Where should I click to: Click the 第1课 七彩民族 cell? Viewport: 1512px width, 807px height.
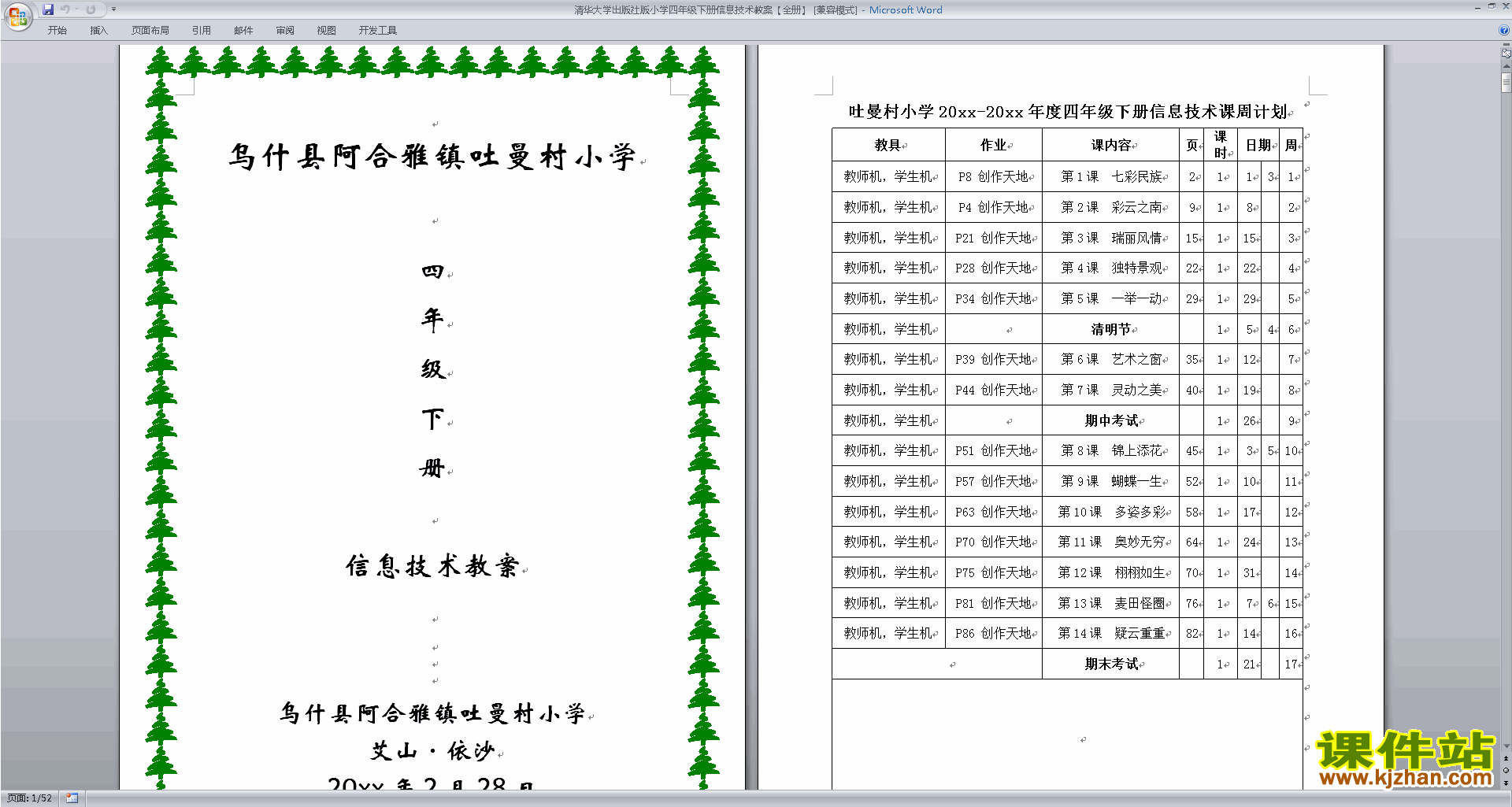tap(1110, 177)
